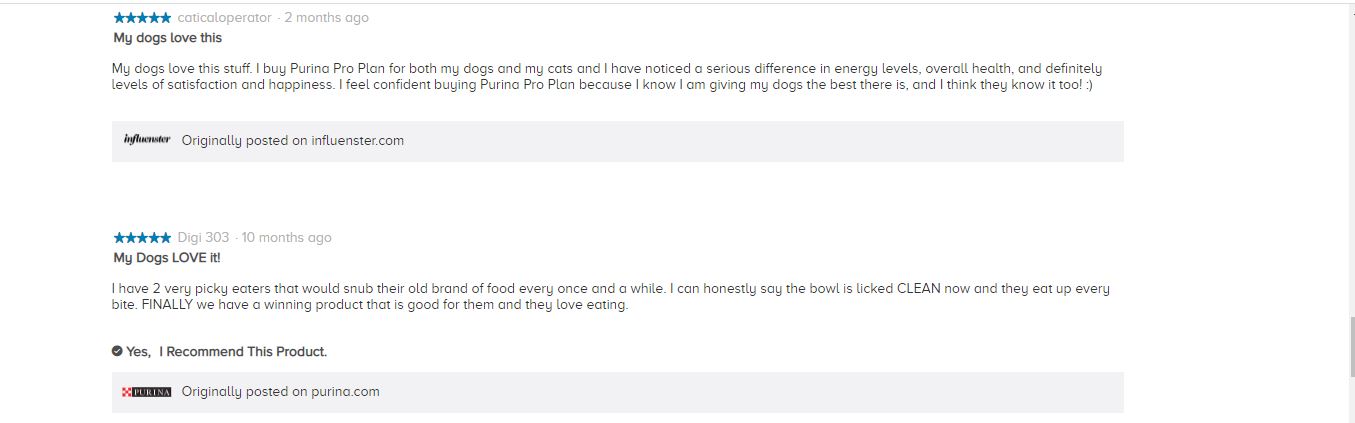Click the Purina logo icon
This screenshot has height=423, width=1355.
pos(147,392)
